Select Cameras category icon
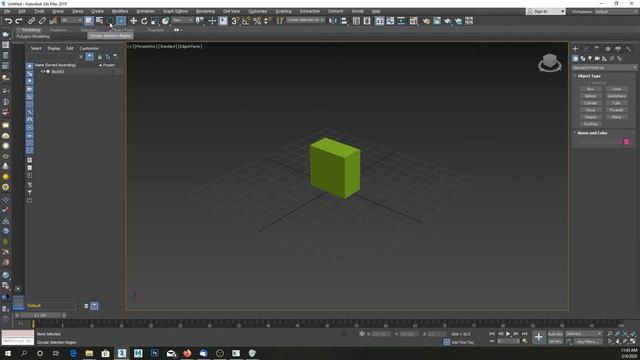 (598, 59)
